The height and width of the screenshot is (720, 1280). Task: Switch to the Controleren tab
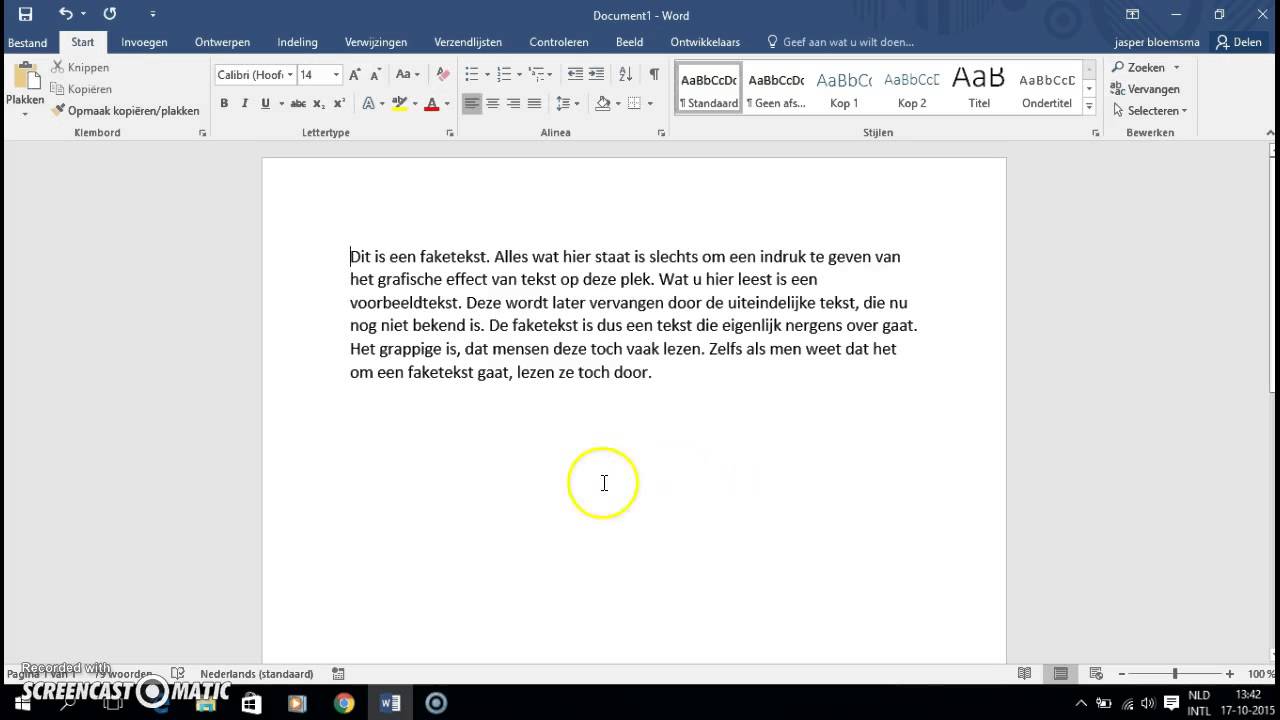pyautogui.click(x=559, y=42)
